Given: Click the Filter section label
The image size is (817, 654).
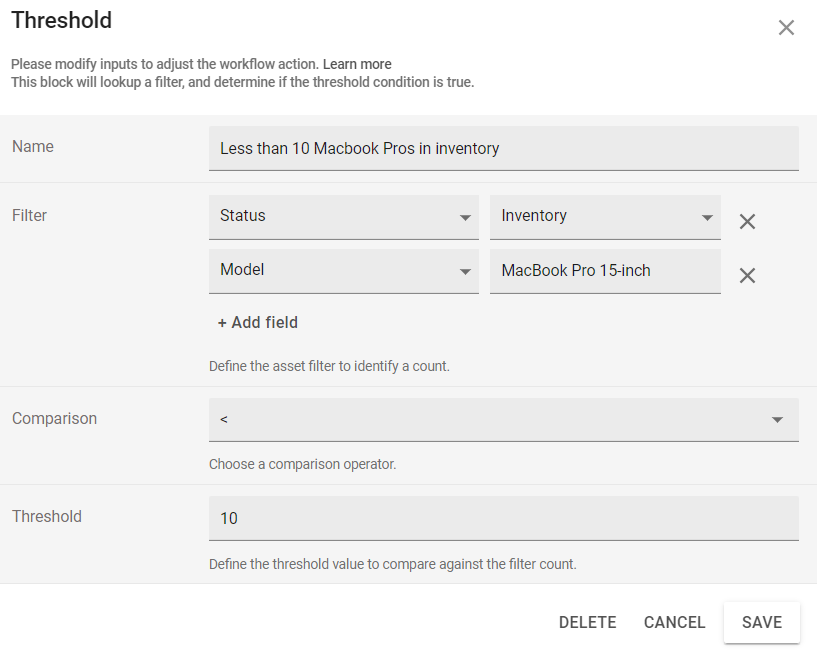Looking at the screenshot, I should coord(27,215).
